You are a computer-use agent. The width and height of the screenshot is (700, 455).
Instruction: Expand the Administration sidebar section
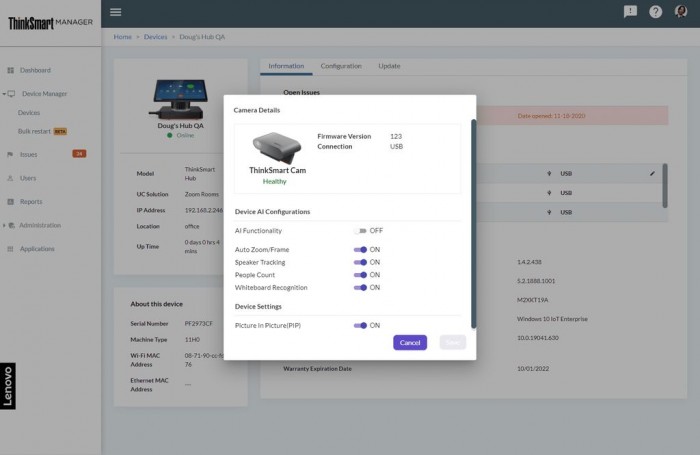[x=5, y=225]
